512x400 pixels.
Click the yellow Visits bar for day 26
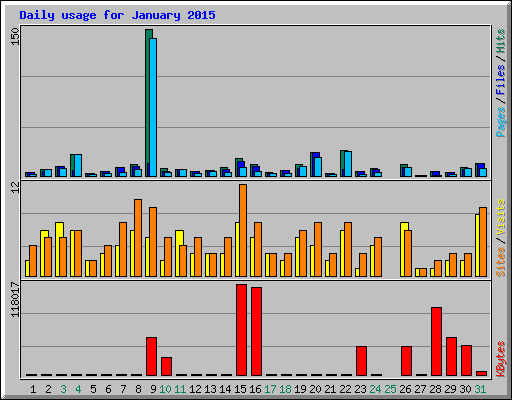click(x=403, y=249)
